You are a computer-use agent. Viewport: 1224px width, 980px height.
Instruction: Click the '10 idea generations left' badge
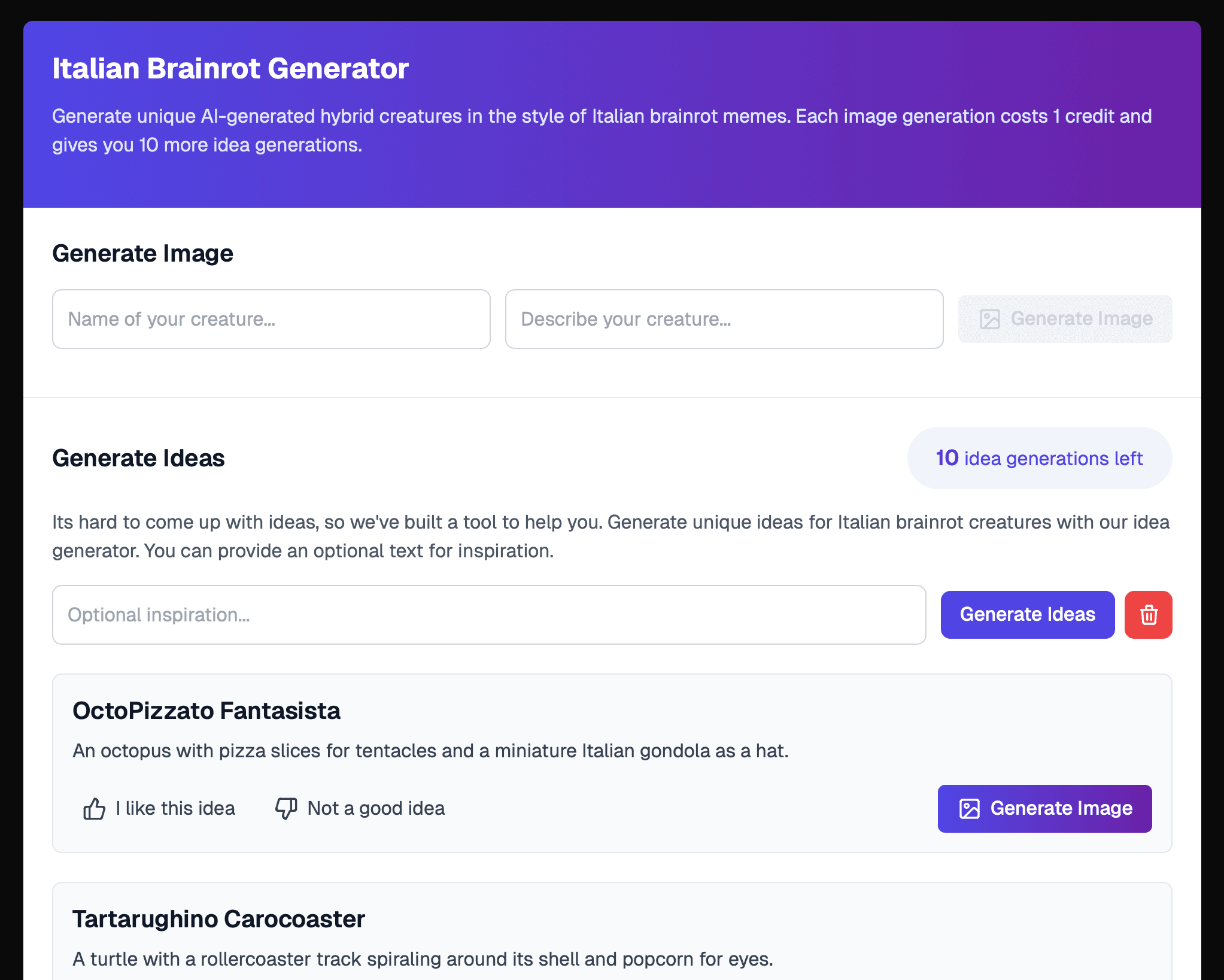1038,458
